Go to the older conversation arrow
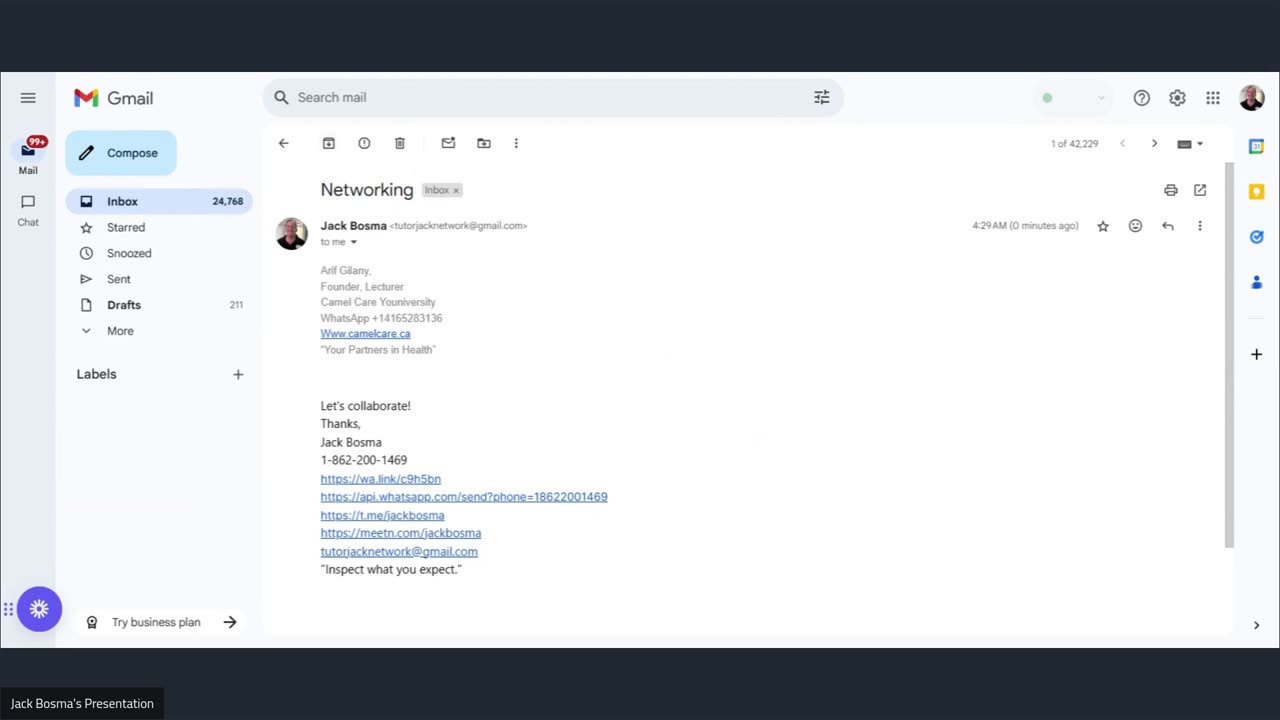Viewport: 1280px width, 720px height. coord(1154,143)
